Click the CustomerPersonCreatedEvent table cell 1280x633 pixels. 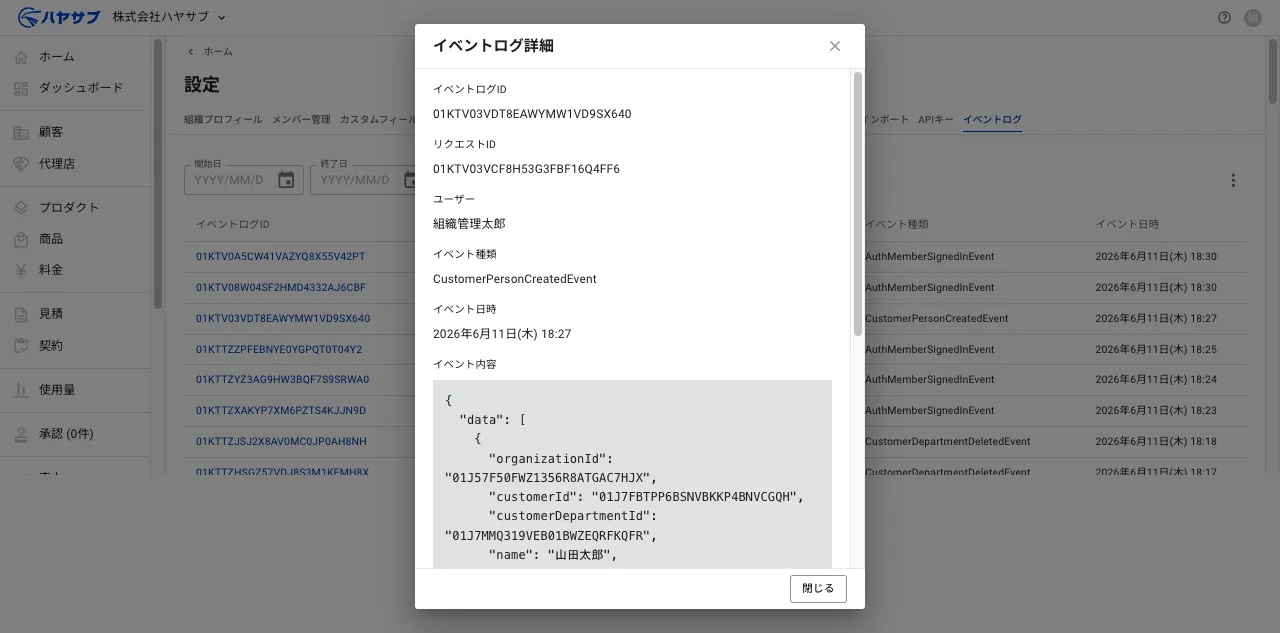click(937, 319)
